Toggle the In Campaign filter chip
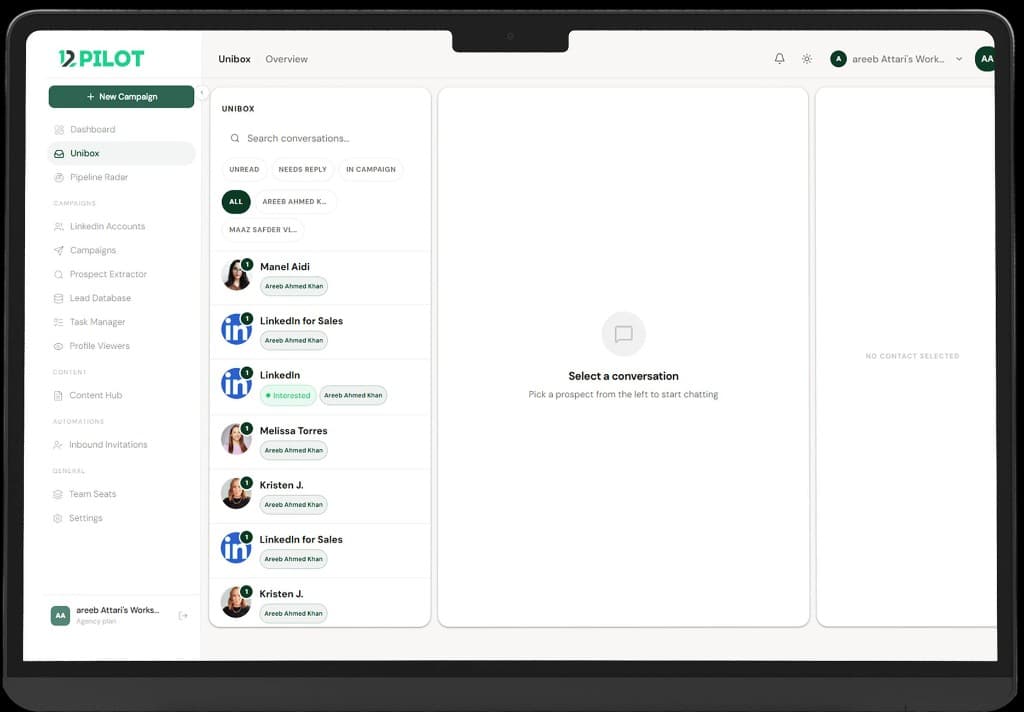This screenshot has height=712, width=1024. pyautogui.click(x=371, y=169)
